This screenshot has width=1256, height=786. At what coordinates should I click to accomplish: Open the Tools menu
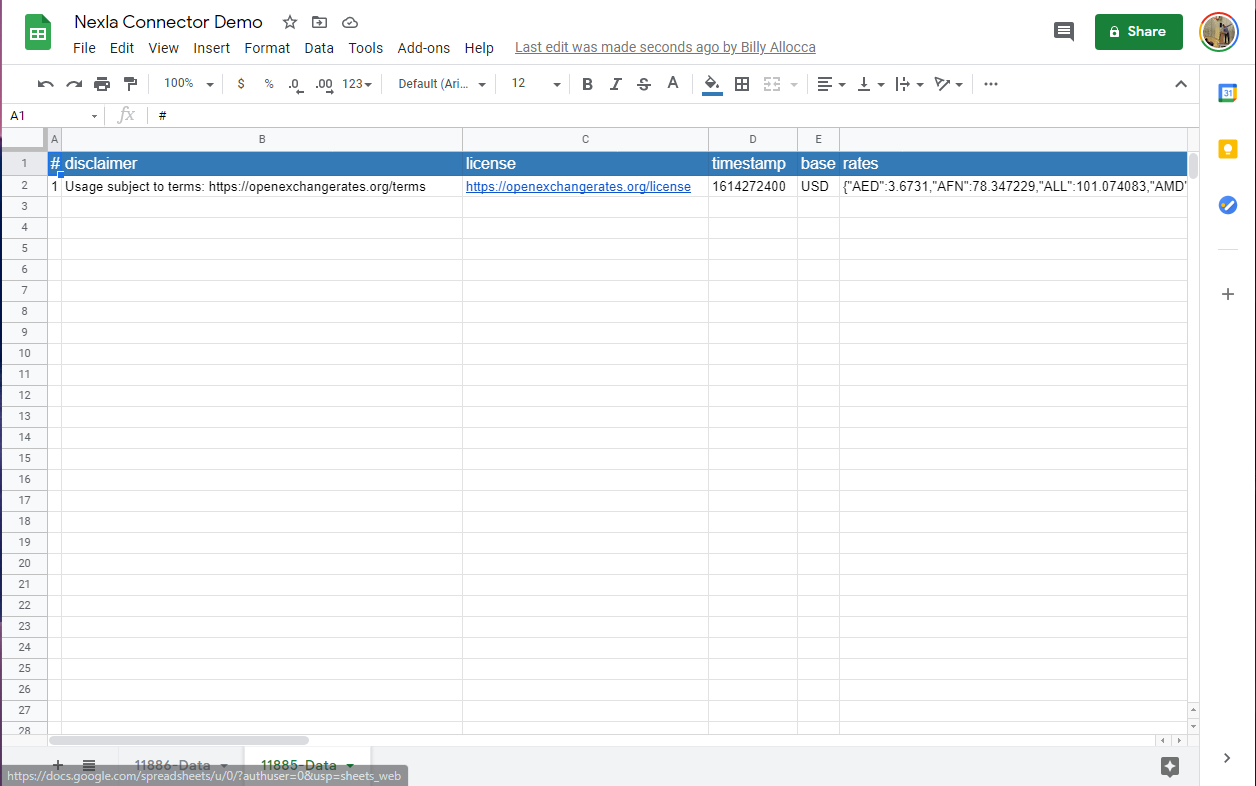point(366,48)
